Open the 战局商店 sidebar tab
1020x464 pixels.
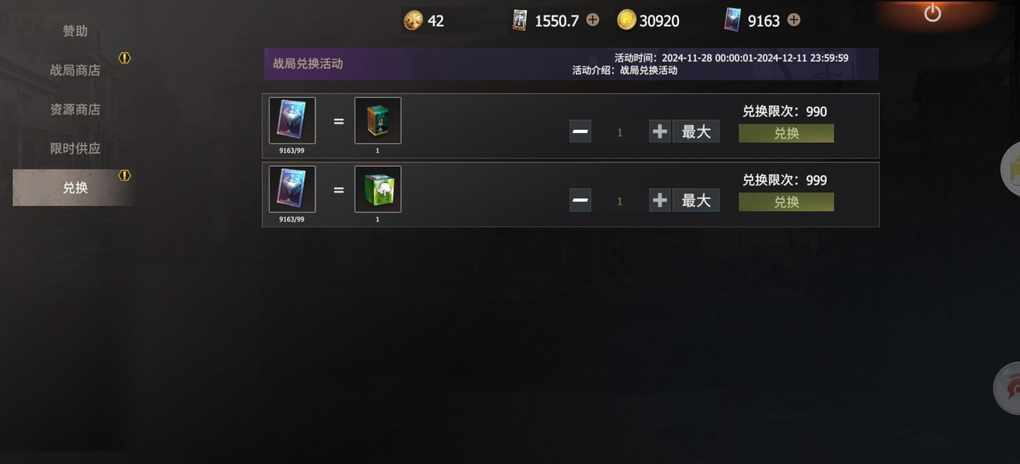75,70
